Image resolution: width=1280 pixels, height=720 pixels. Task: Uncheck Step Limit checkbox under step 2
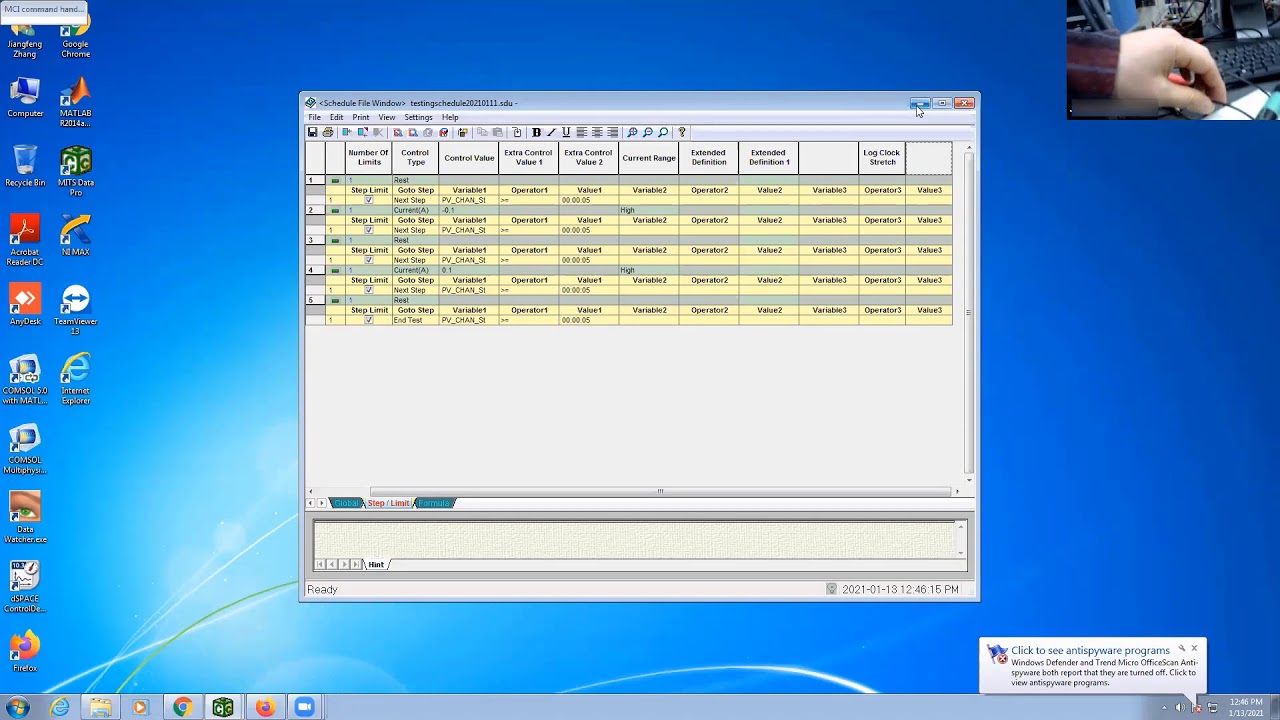click(368, 230)
